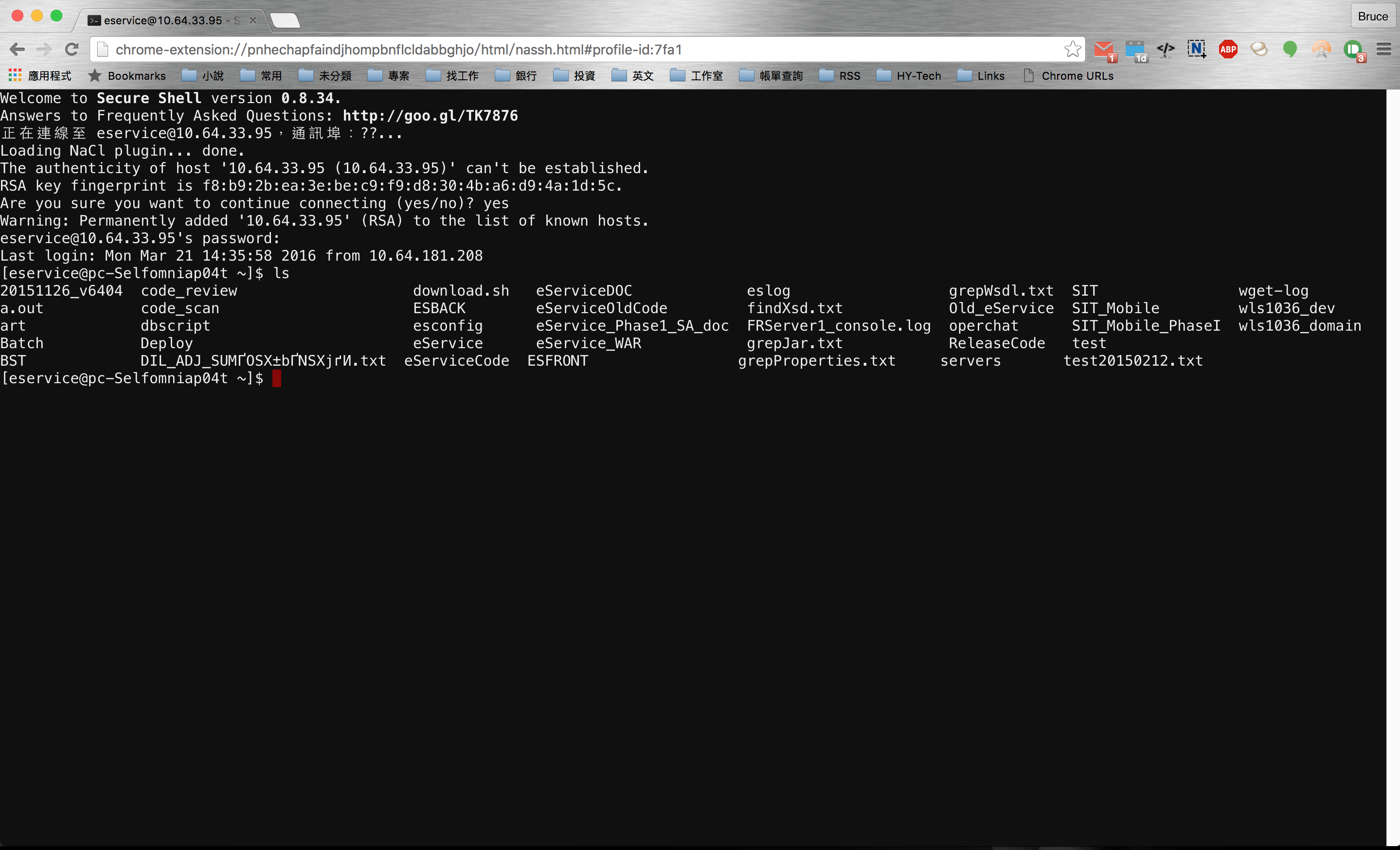Click the RSA key fingerprint line

(x=311, y=186)
